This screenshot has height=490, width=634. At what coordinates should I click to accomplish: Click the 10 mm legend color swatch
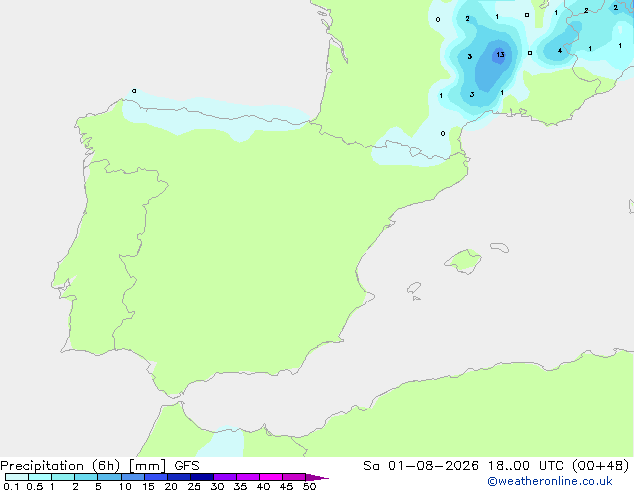point(133,477)
